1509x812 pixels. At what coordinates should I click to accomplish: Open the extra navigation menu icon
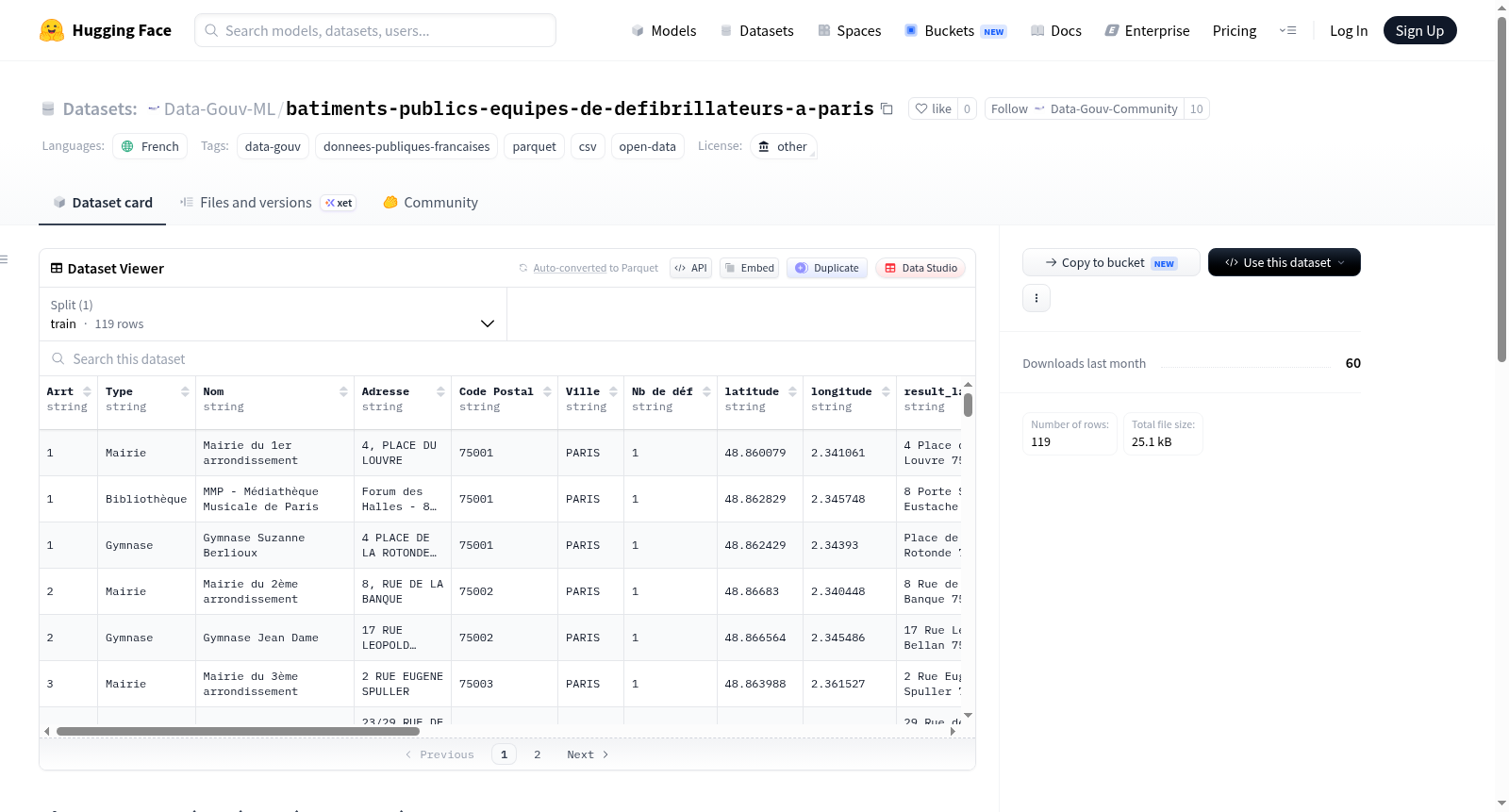(1287, 30)
